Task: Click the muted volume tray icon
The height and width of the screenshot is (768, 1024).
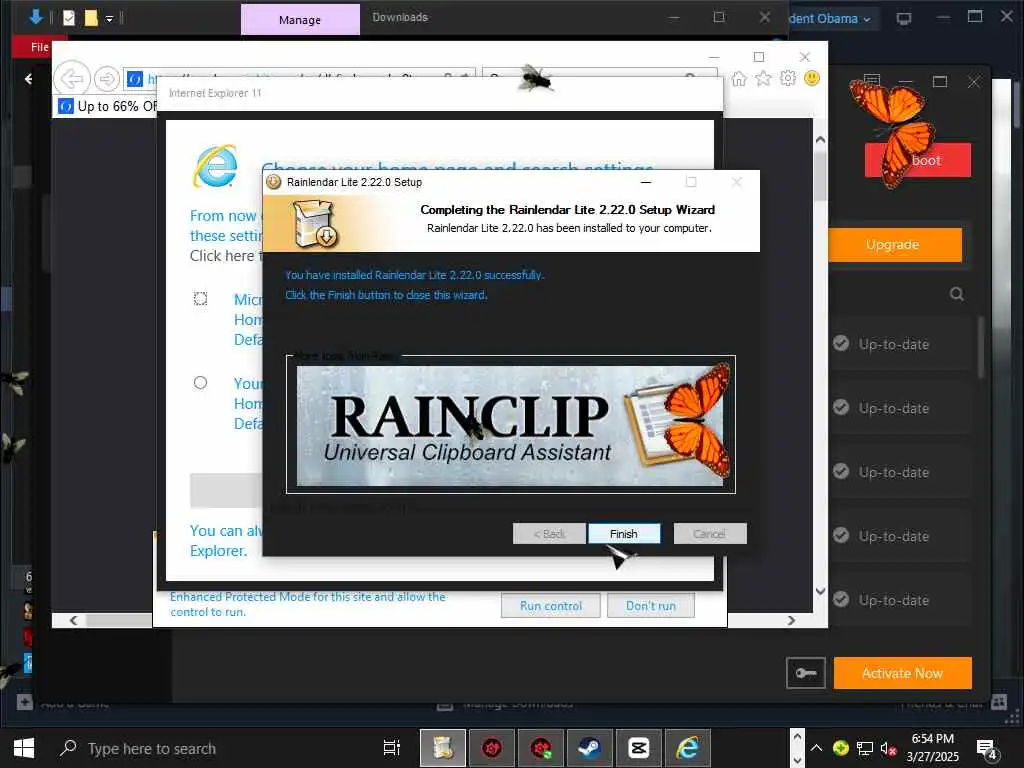Action: [888, 748]
